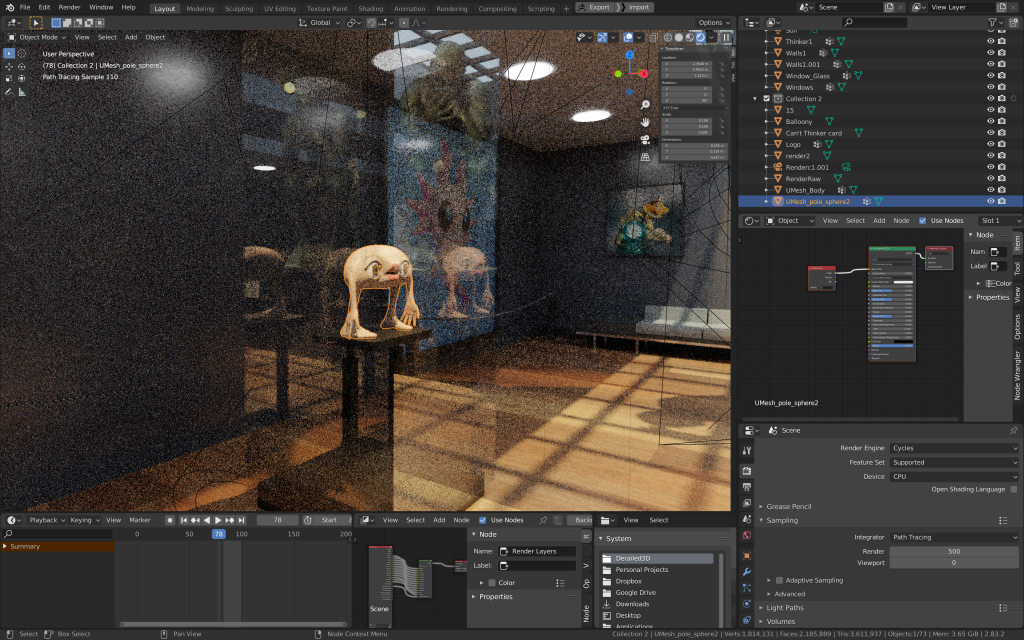Click the zoom magnifier icon in the viewport

tap(646, 105)
